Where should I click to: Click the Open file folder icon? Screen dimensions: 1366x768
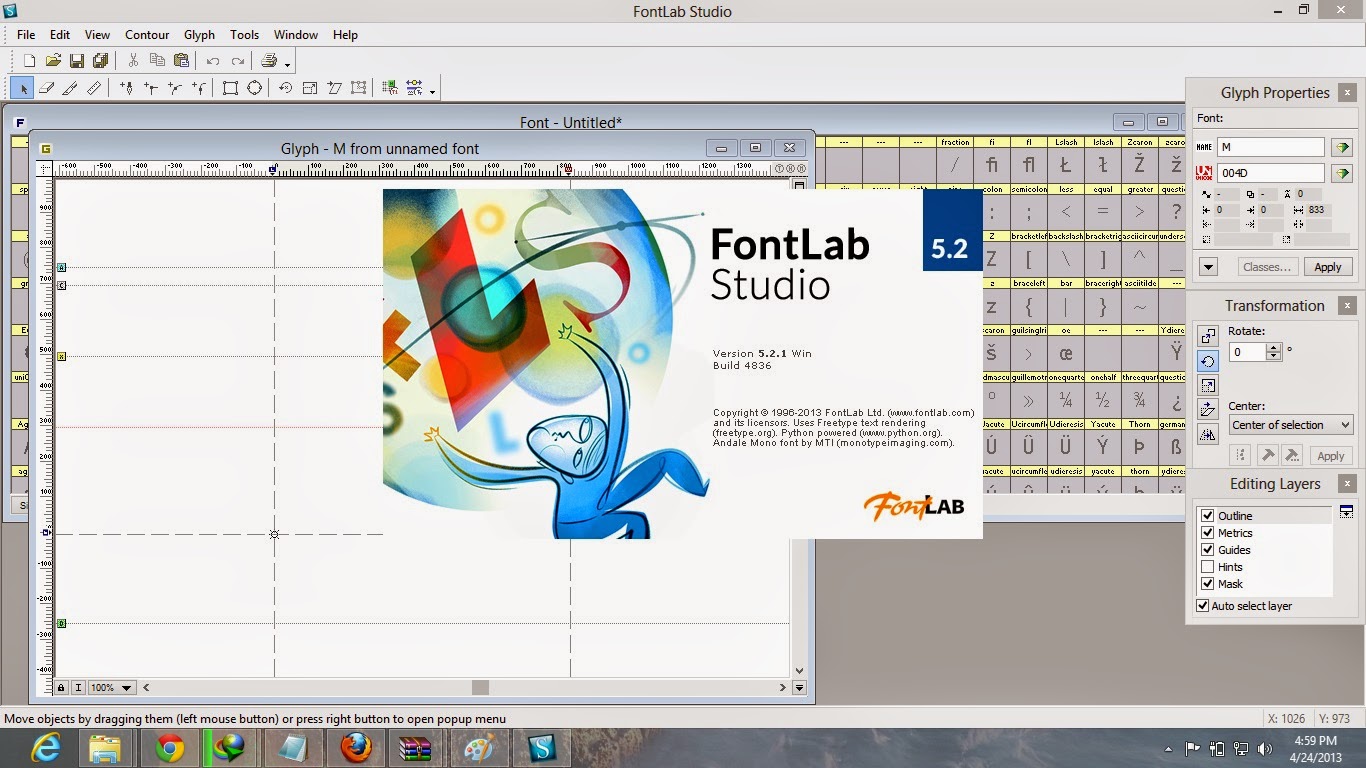54,61
